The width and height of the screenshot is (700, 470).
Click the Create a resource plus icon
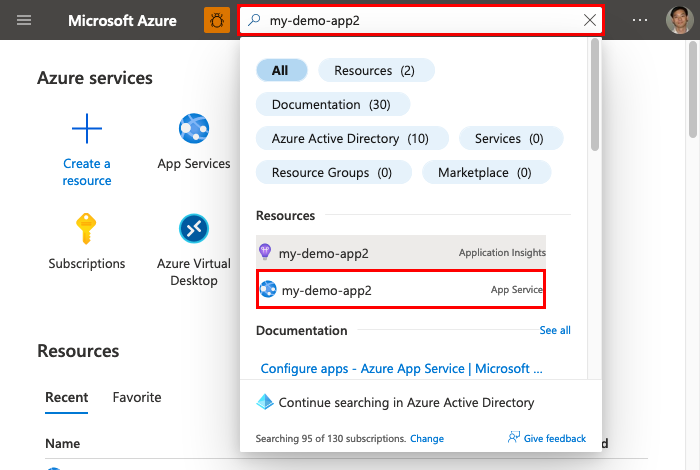click(x=87, y=129)
